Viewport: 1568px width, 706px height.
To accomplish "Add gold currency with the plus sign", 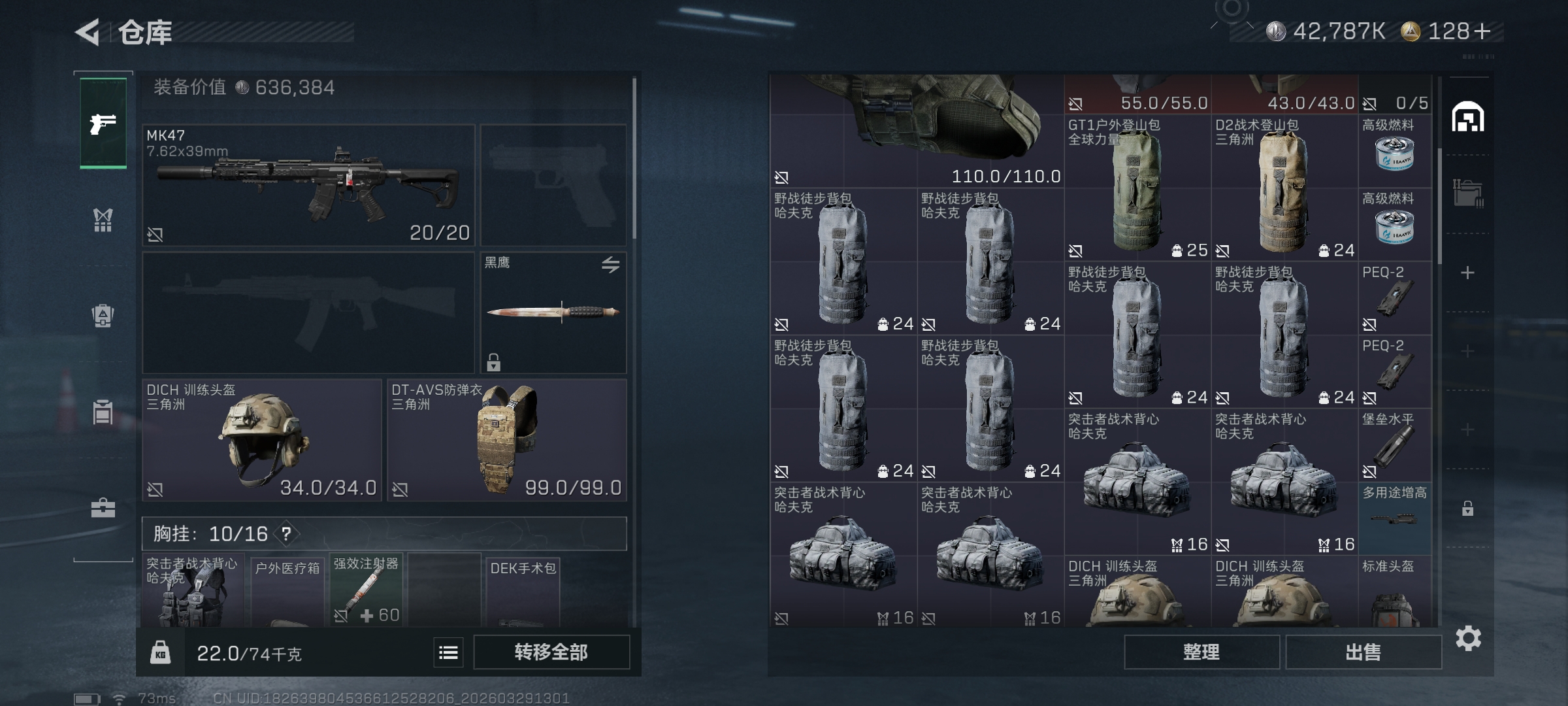I will 1482,31.
